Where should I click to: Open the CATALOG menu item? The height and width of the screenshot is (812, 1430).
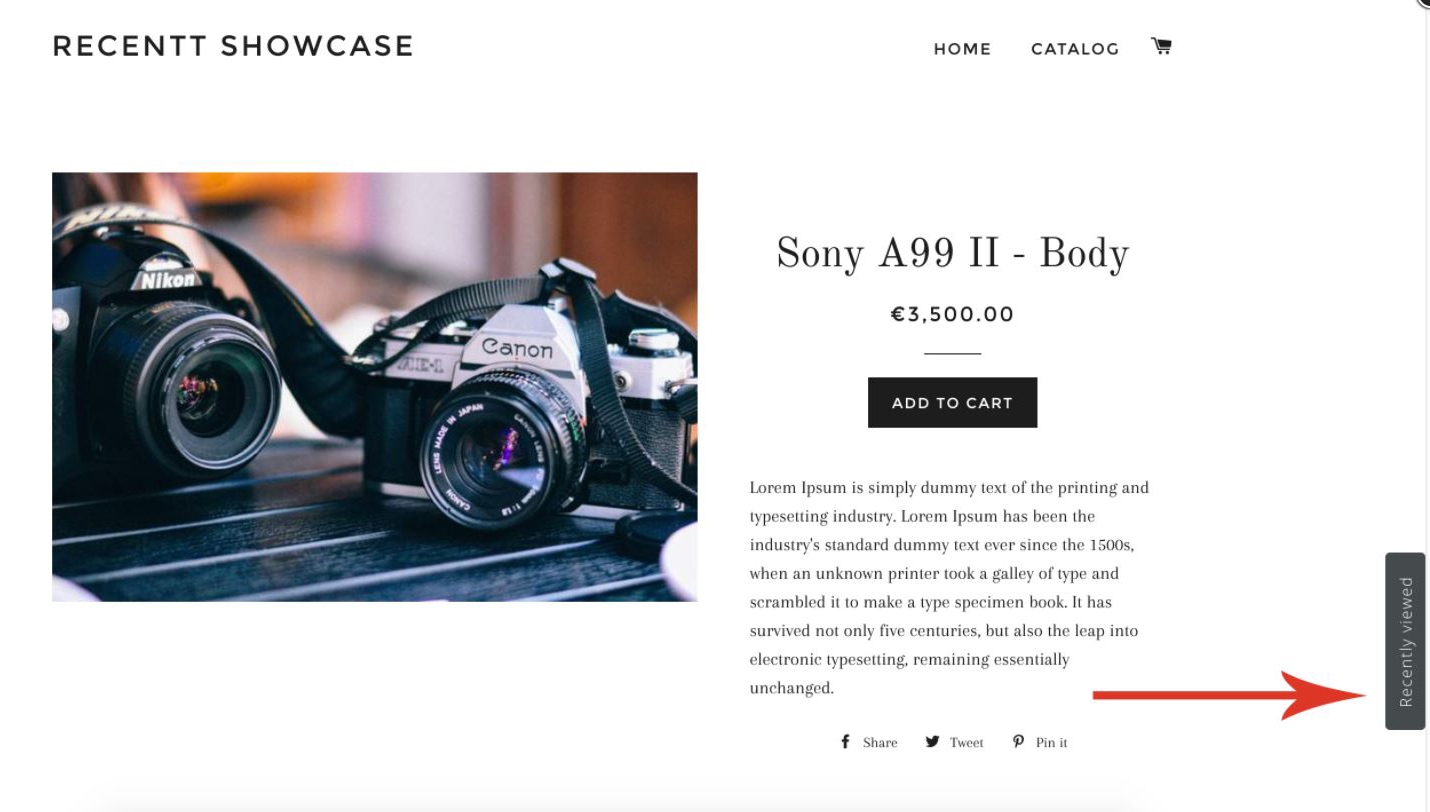pyautogui.click(x=1075, y=49)
